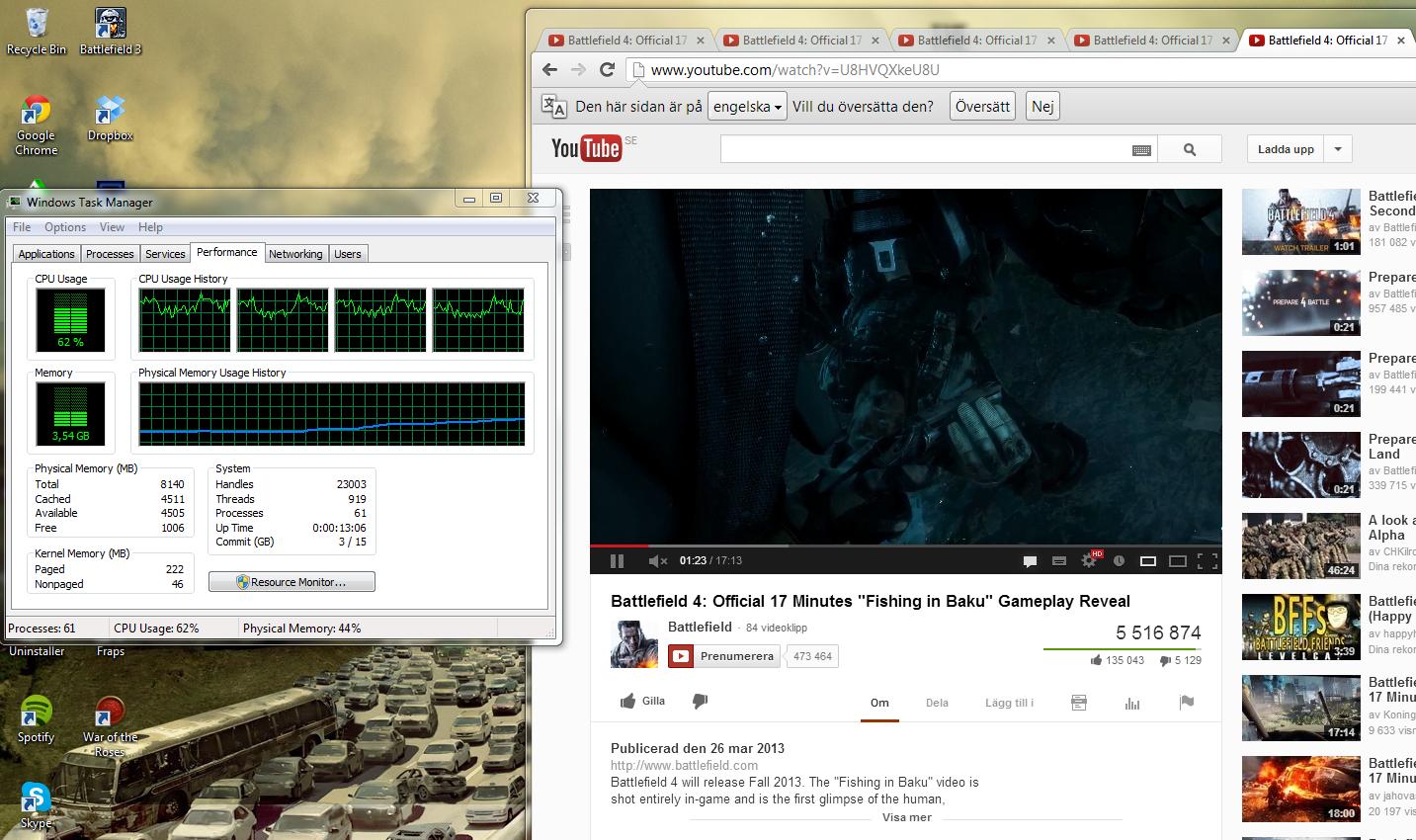Viewport: 1416px width, 840px height.
Task: Open dropdown arrow next to Ladda upp
Action: coord(1338,149)
